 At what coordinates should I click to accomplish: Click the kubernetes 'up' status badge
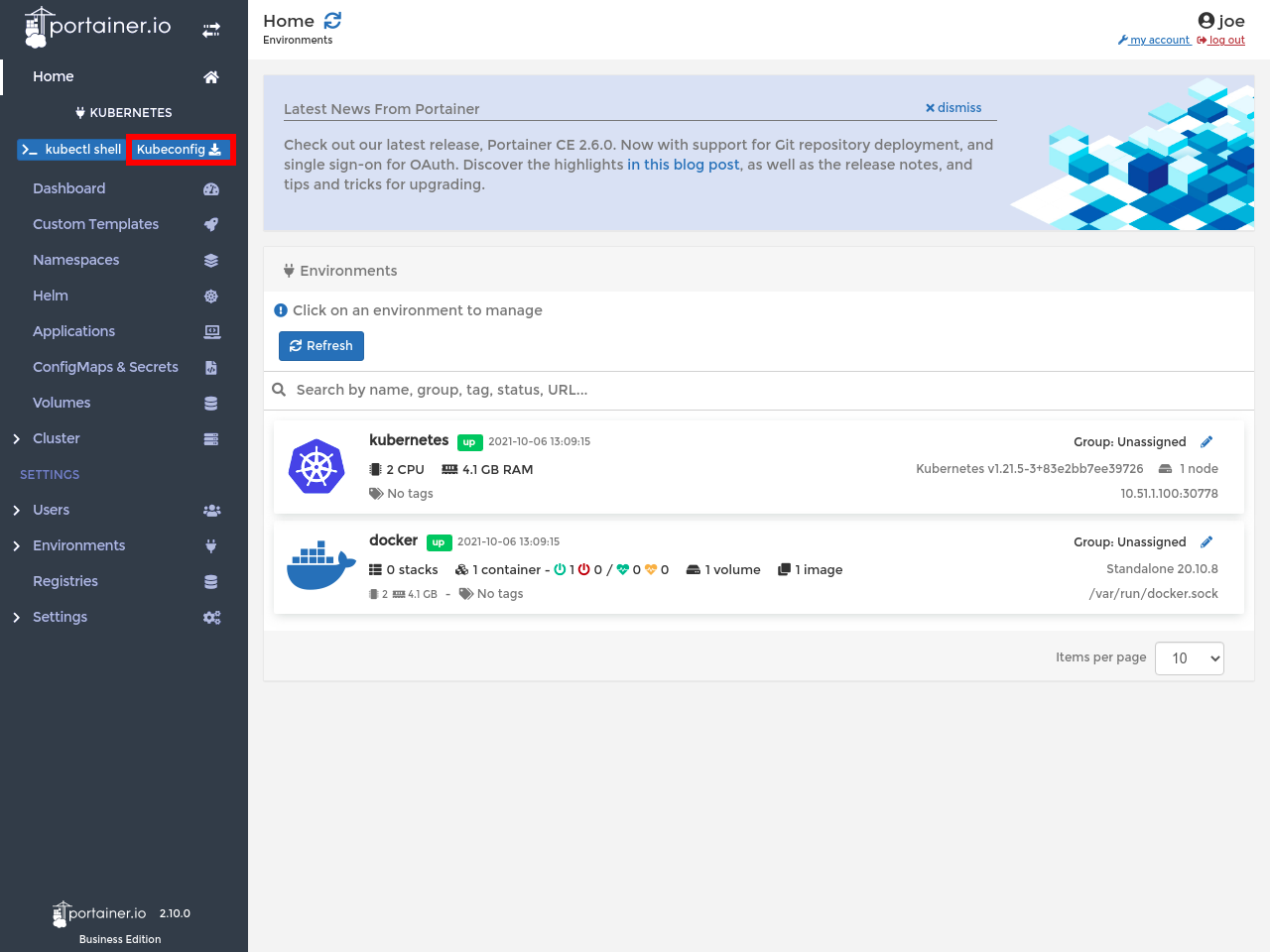tap(470, 442)
